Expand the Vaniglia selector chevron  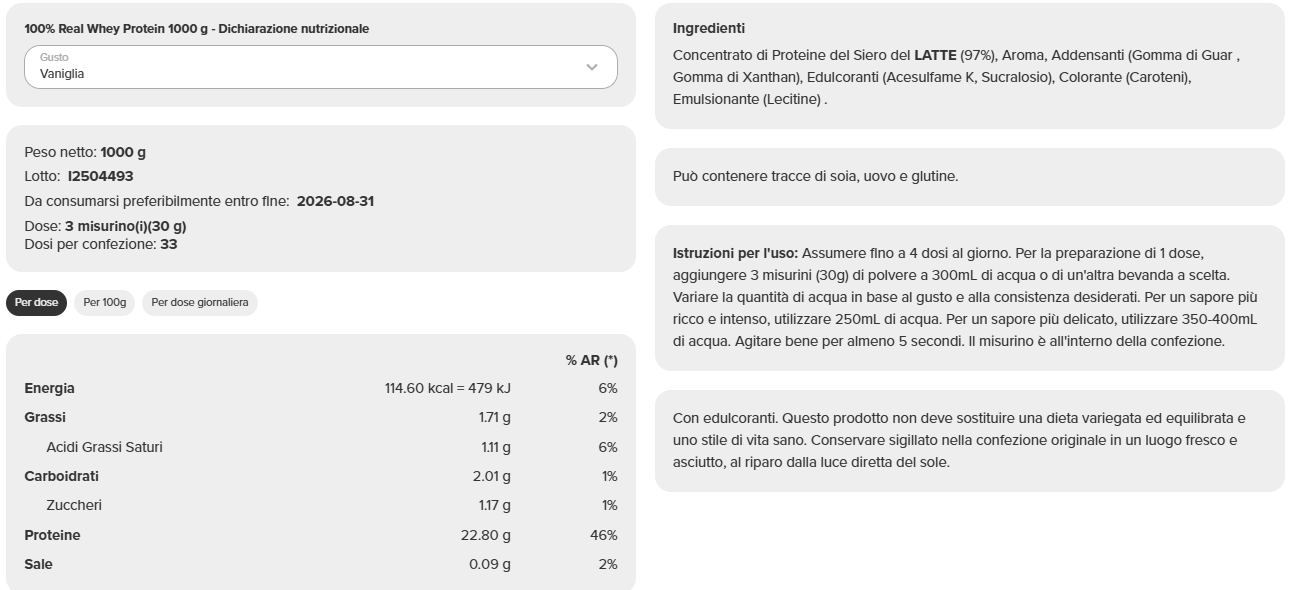tap(593, 67)
